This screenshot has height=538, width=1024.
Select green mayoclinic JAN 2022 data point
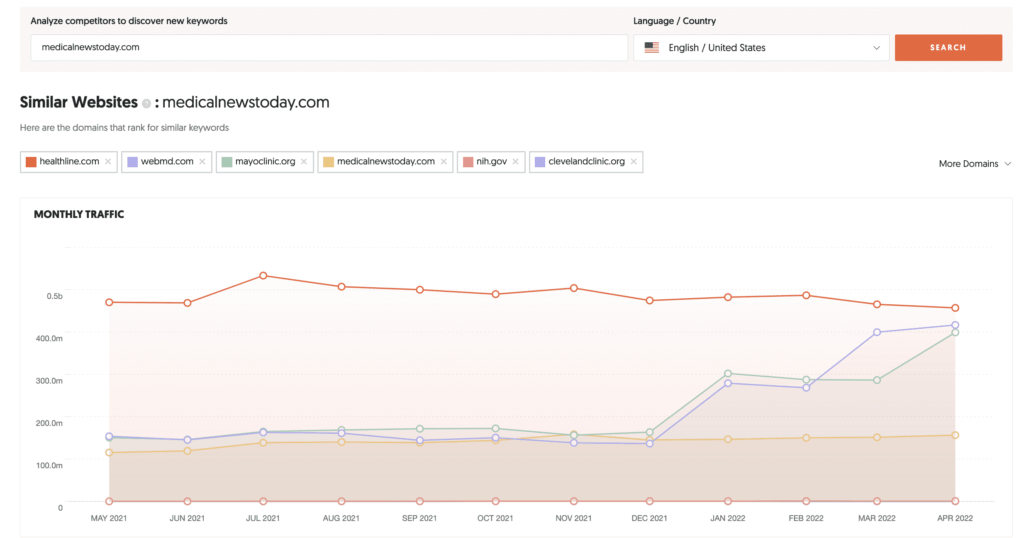(x=728, y=373)
